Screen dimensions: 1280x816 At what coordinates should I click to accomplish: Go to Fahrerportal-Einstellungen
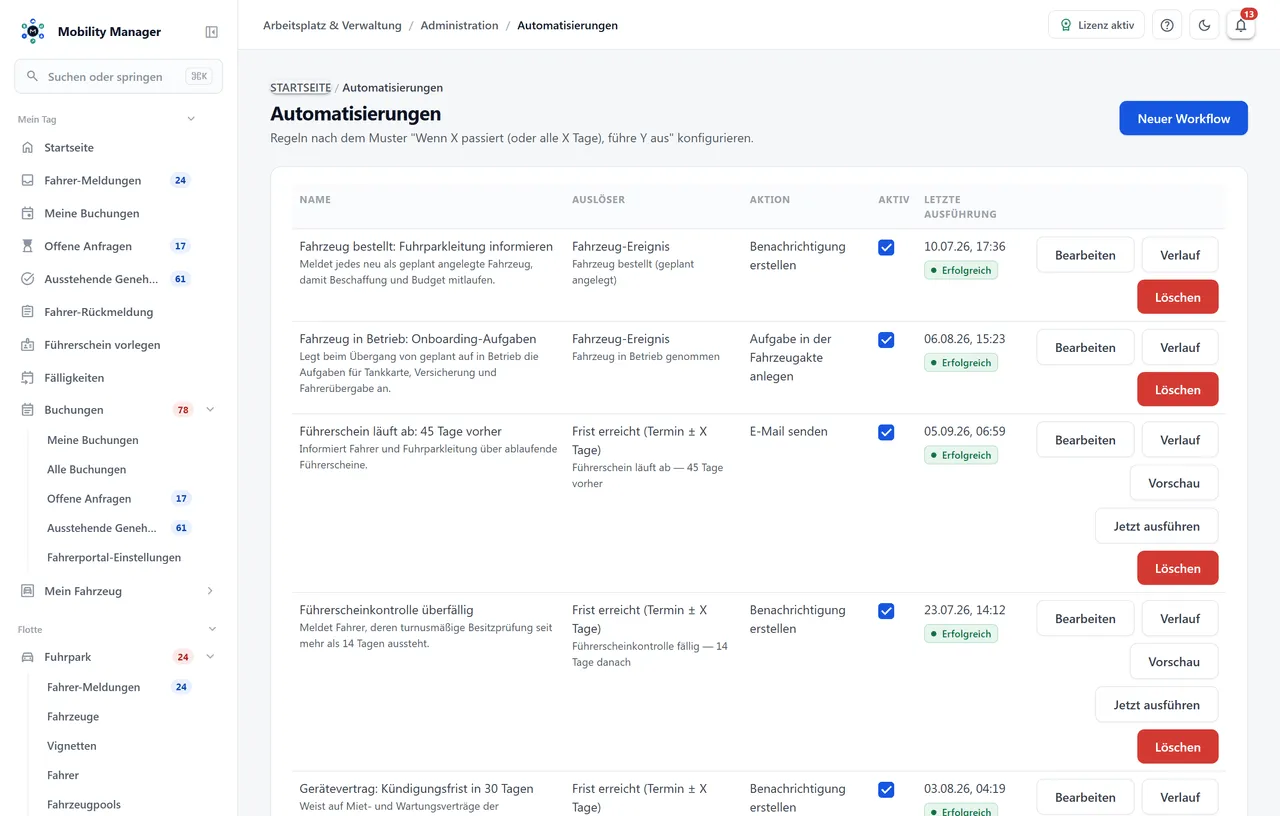pyautogui.click(x=114, y=558)
